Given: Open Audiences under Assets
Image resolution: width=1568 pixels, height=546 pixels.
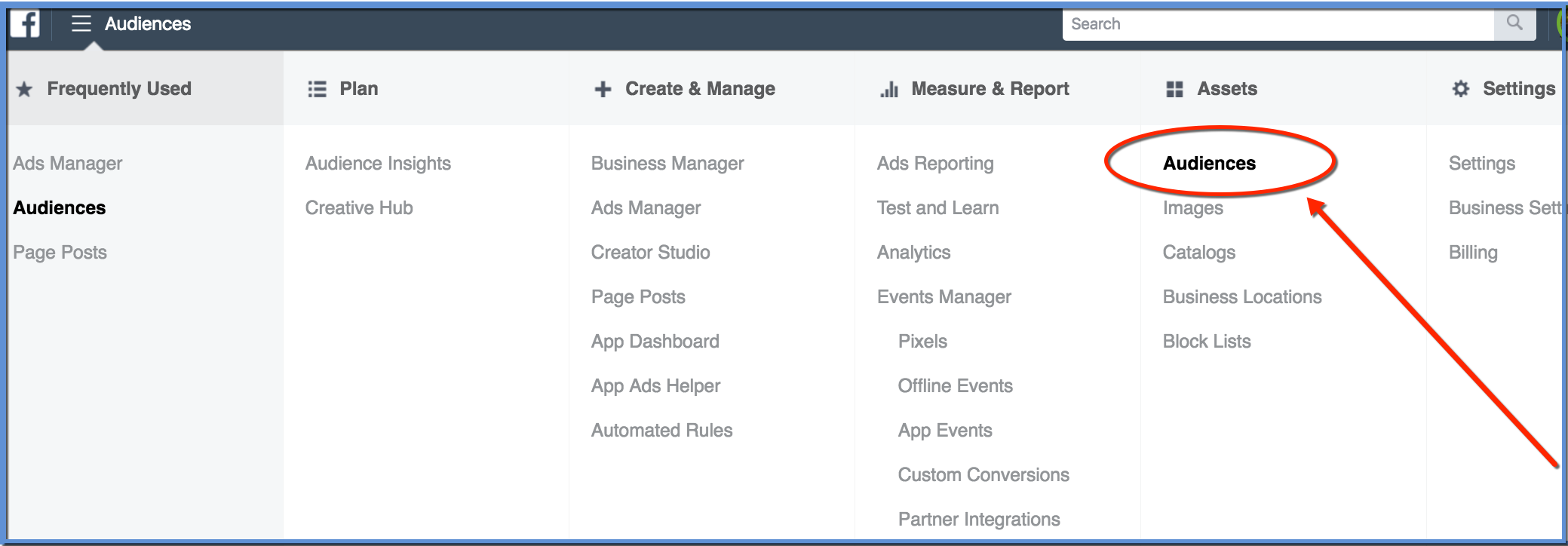Looking at the screenshot, I should pyautogui.click(x=1210, y=164).
